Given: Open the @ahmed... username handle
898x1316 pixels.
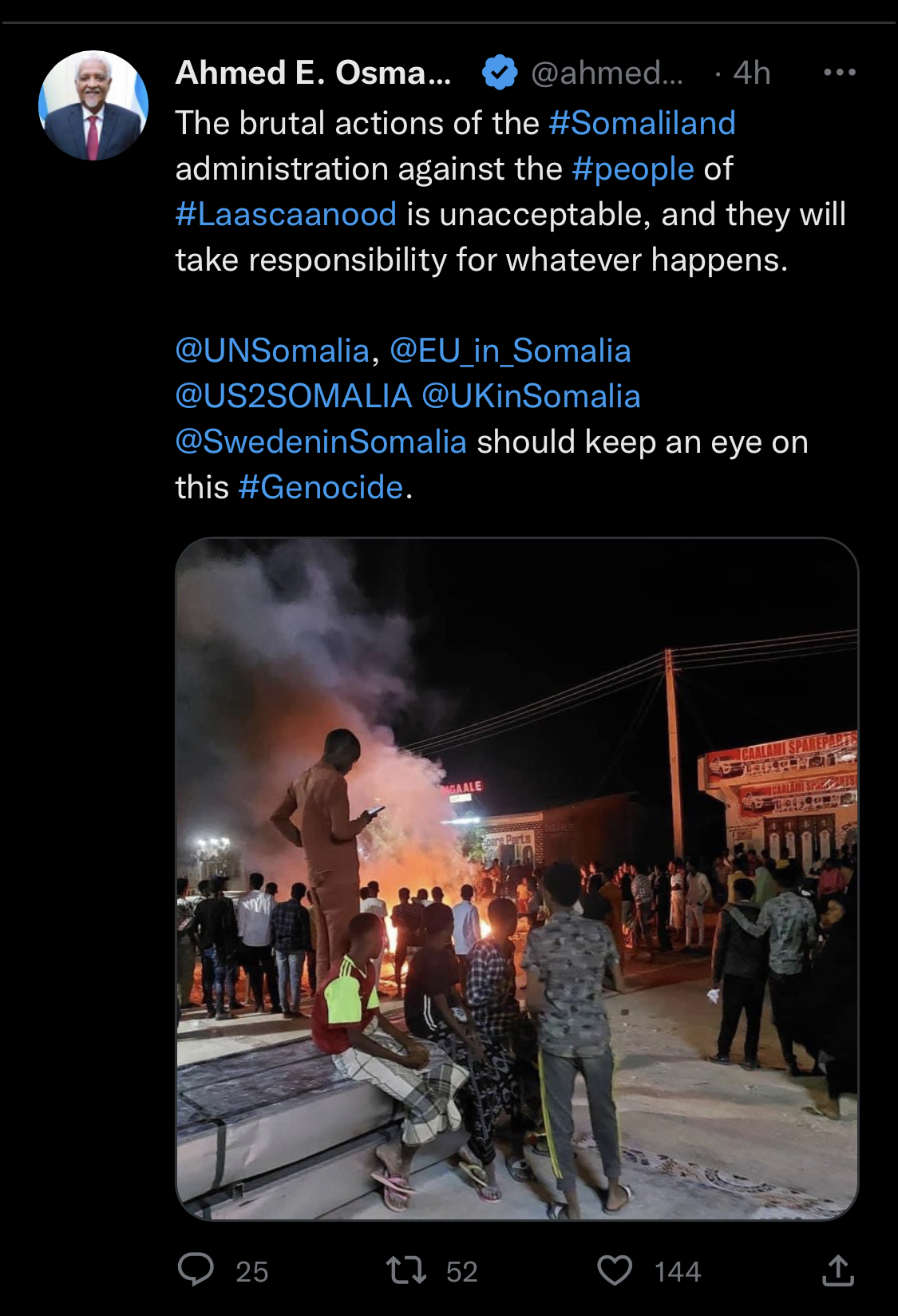Looking at the screenshot, I should [x=607, y=73].
